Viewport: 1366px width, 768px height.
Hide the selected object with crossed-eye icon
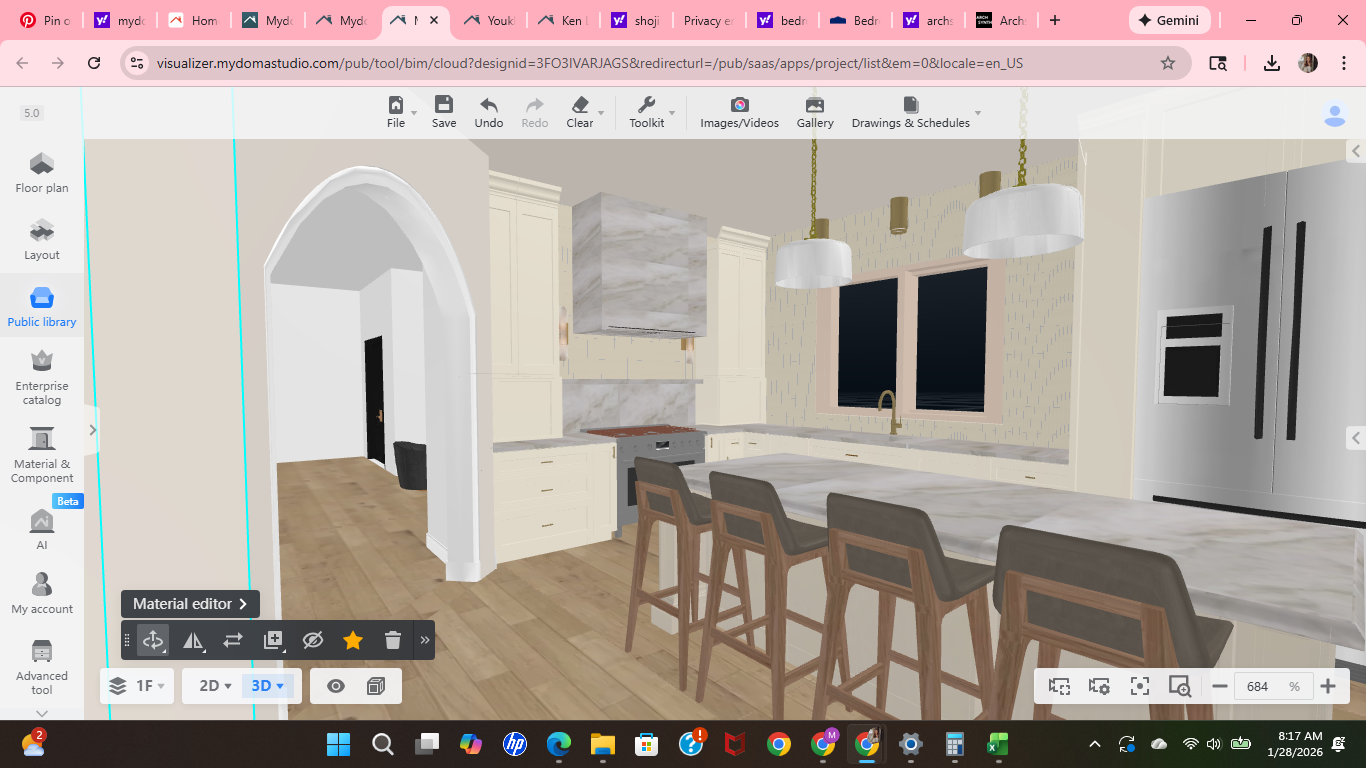313,640
